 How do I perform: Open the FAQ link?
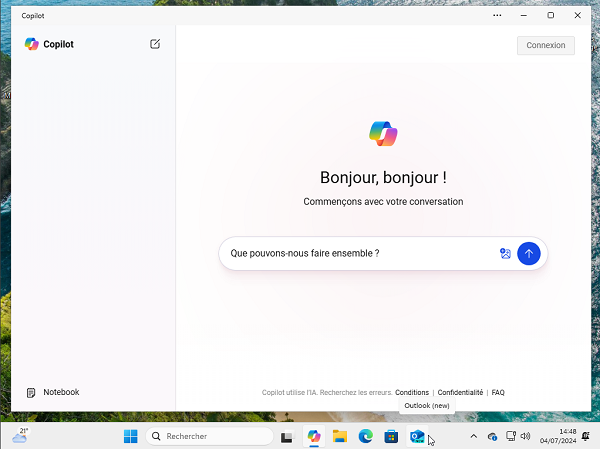[x=498, y=393]
